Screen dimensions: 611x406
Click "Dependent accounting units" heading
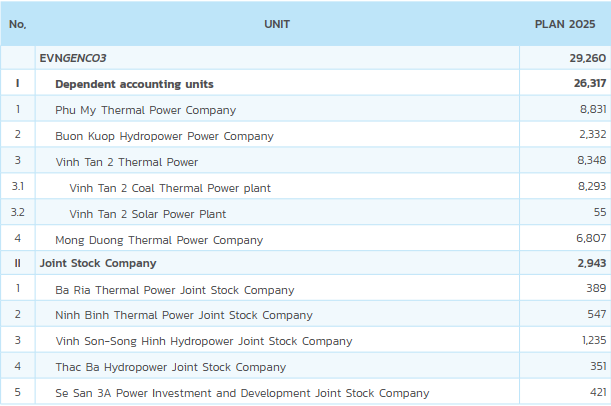[x=134, y=84]
